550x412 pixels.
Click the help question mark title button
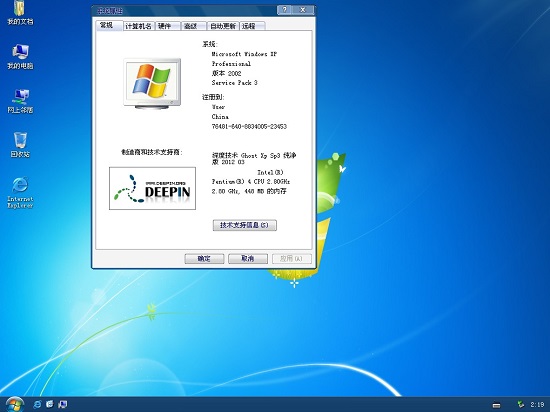point(285,10)
